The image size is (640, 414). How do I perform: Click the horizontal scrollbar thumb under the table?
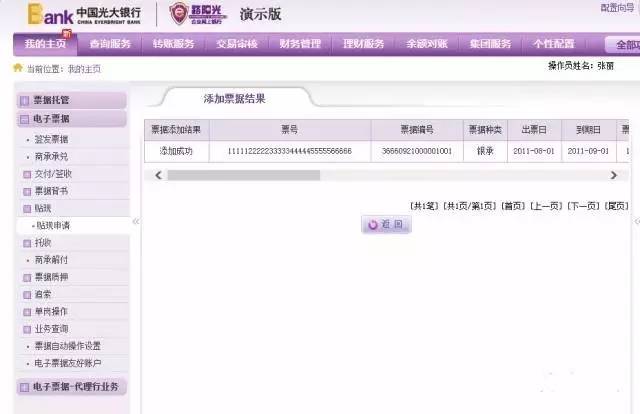[244, 175]
